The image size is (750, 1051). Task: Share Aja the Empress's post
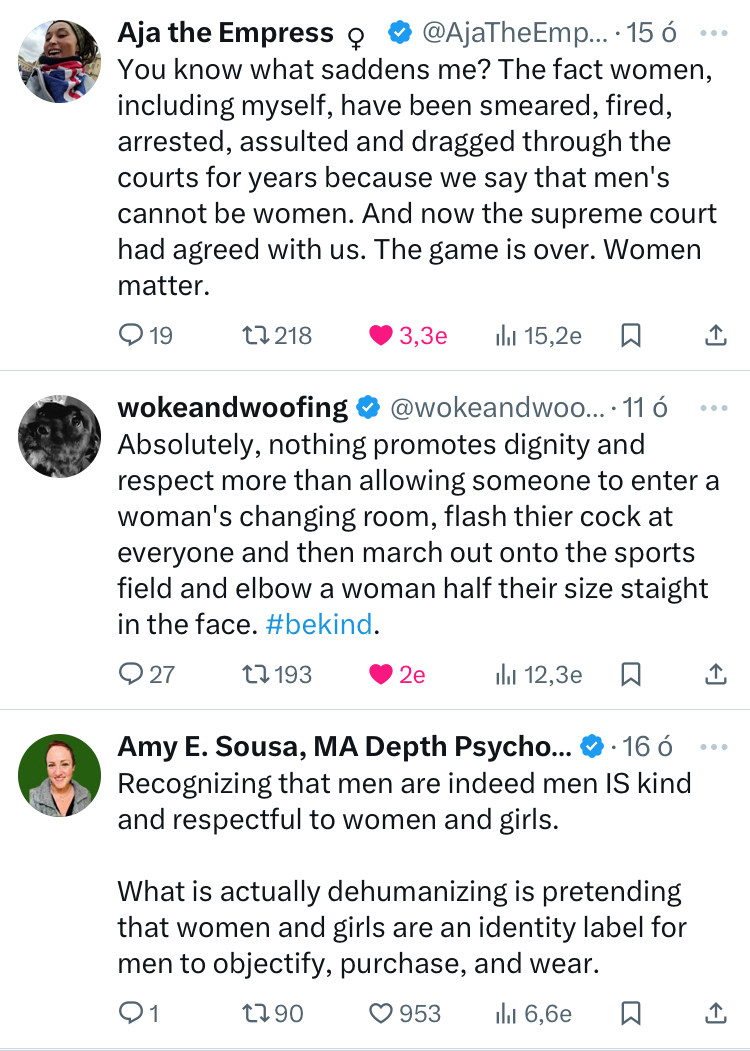point(716,336)
